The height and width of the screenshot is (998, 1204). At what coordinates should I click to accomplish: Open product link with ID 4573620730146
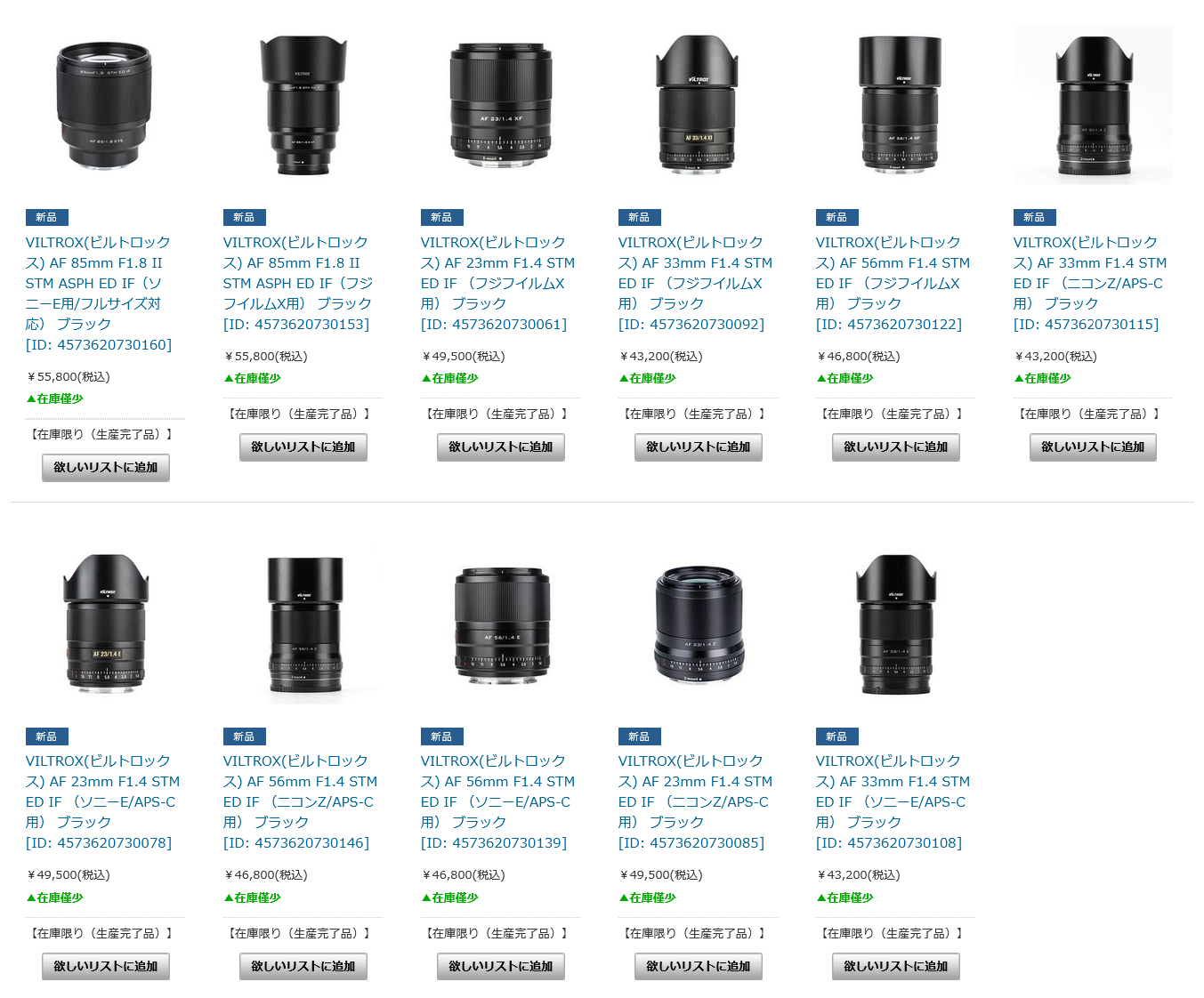[301, 802]
